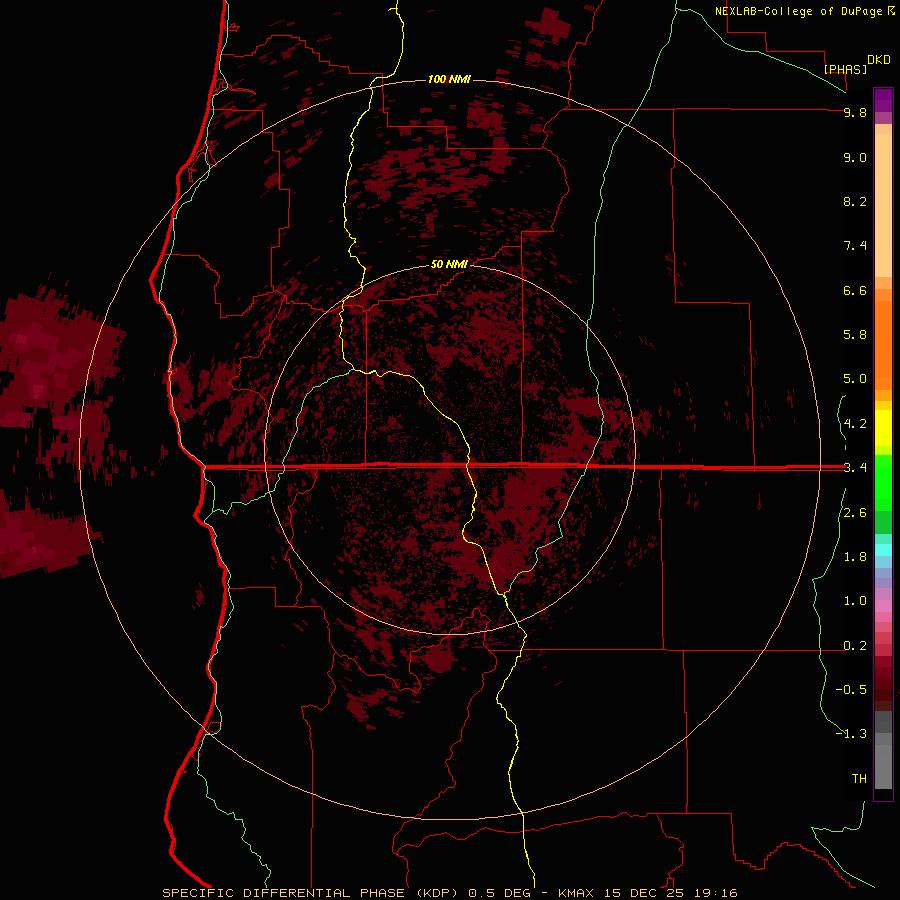Click the 6.6 legend value
Screen dimensions: 900x900
point(855,290)
